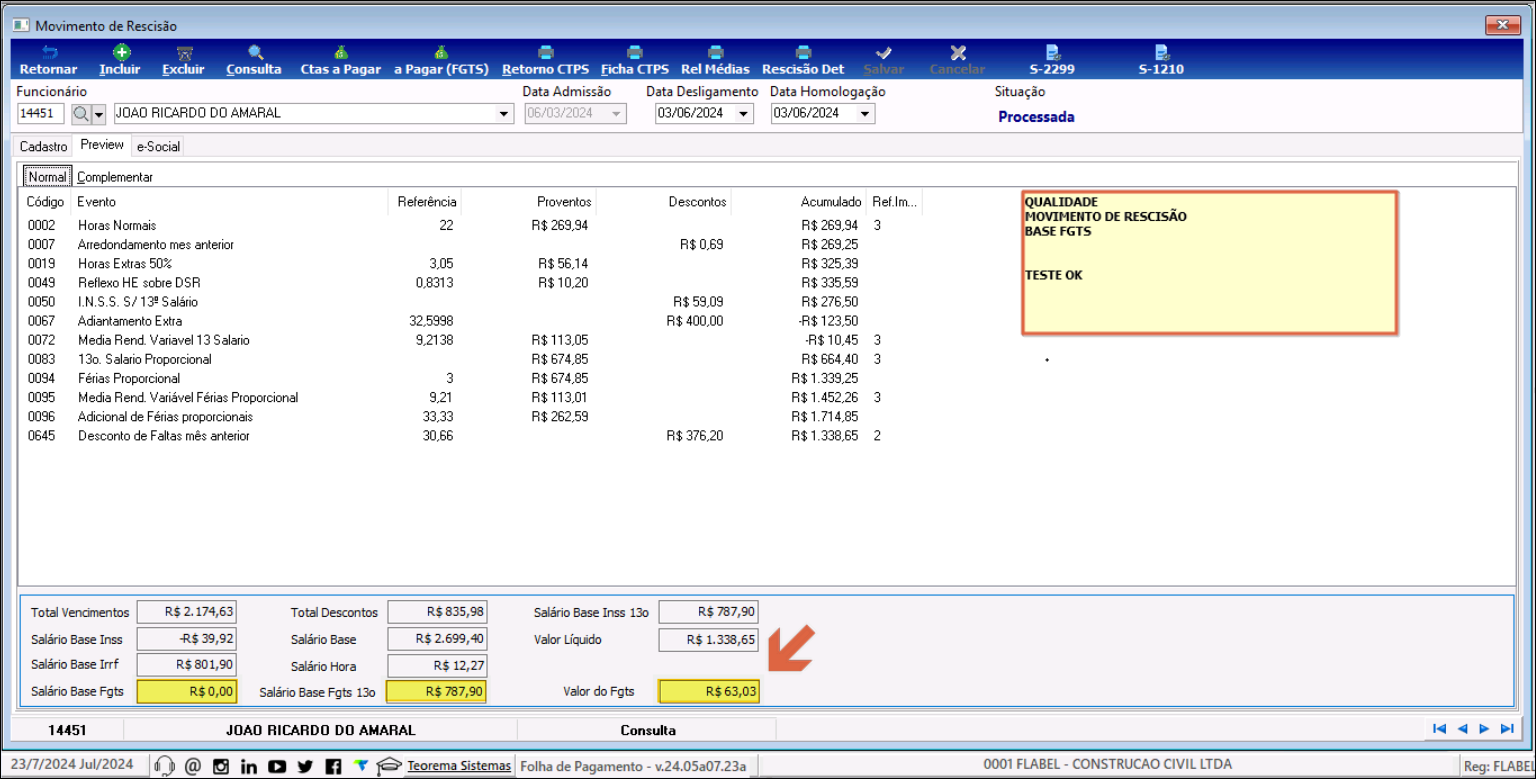Click the employee code field 14451

coord(41,114)
